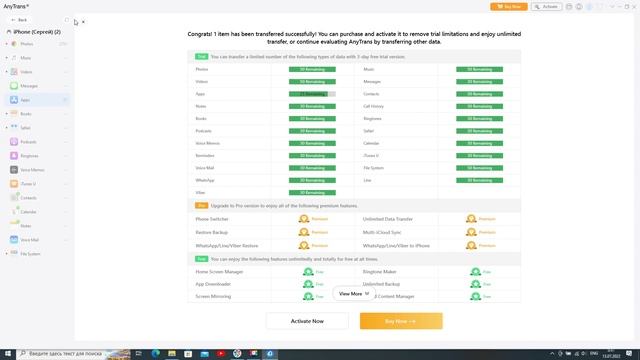The height and width of the screenshot is (360, 640).
Task: Select the green Messages icon
Action: 14,86
